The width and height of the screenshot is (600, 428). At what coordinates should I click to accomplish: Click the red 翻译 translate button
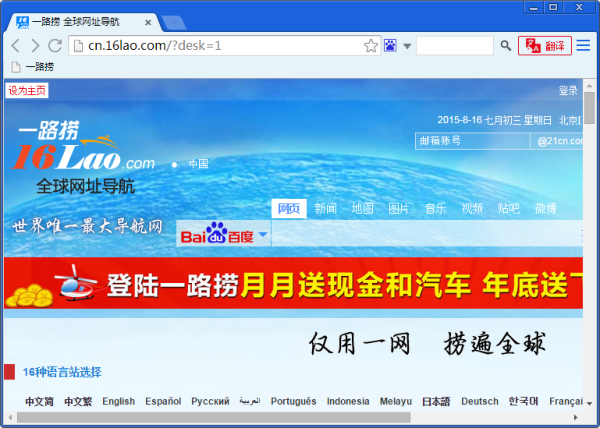pos(545,46)
